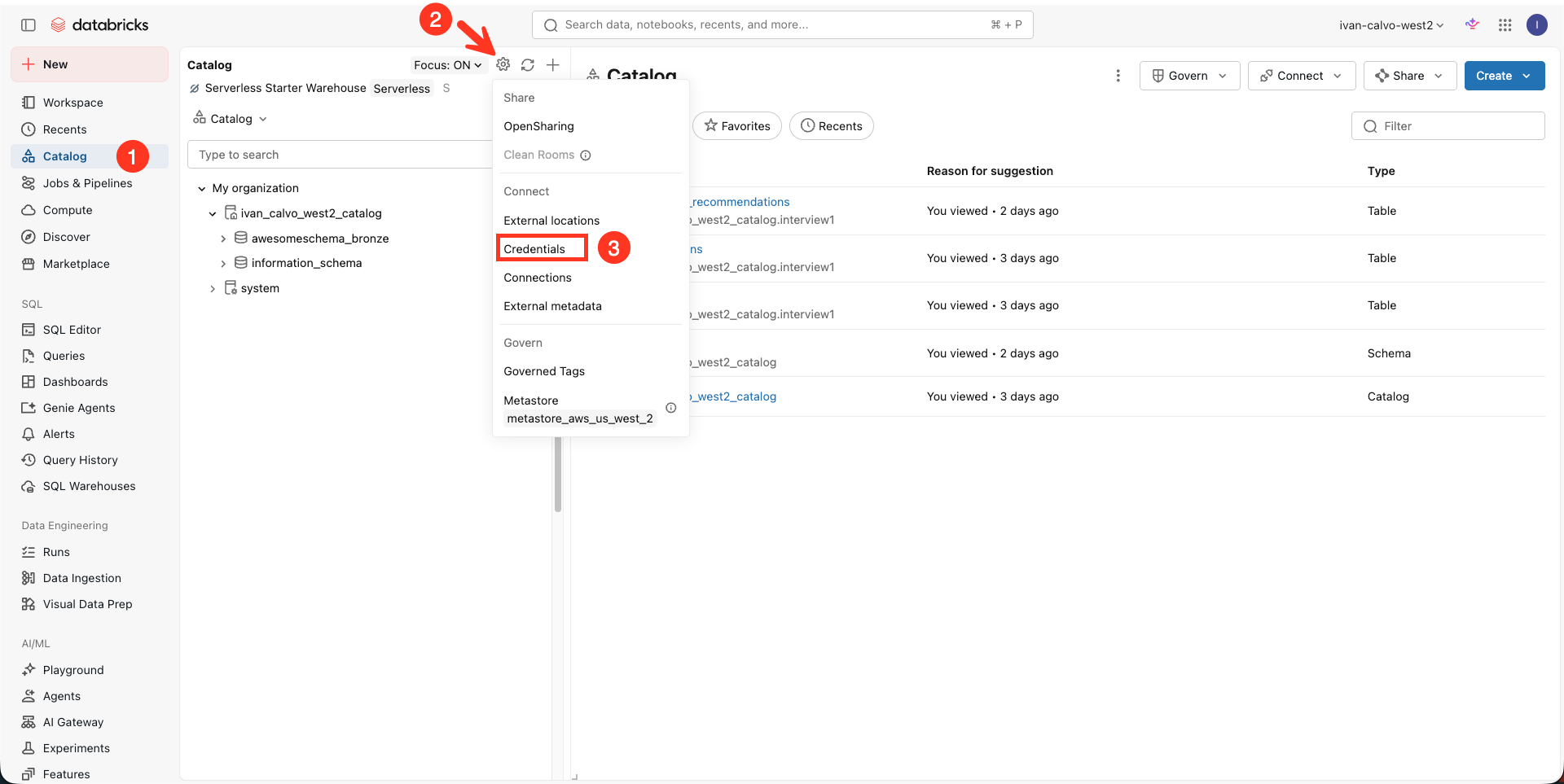Screen dimensions: 1564x784
Task: Click the top search bar
Action: [x=782, y=24]
